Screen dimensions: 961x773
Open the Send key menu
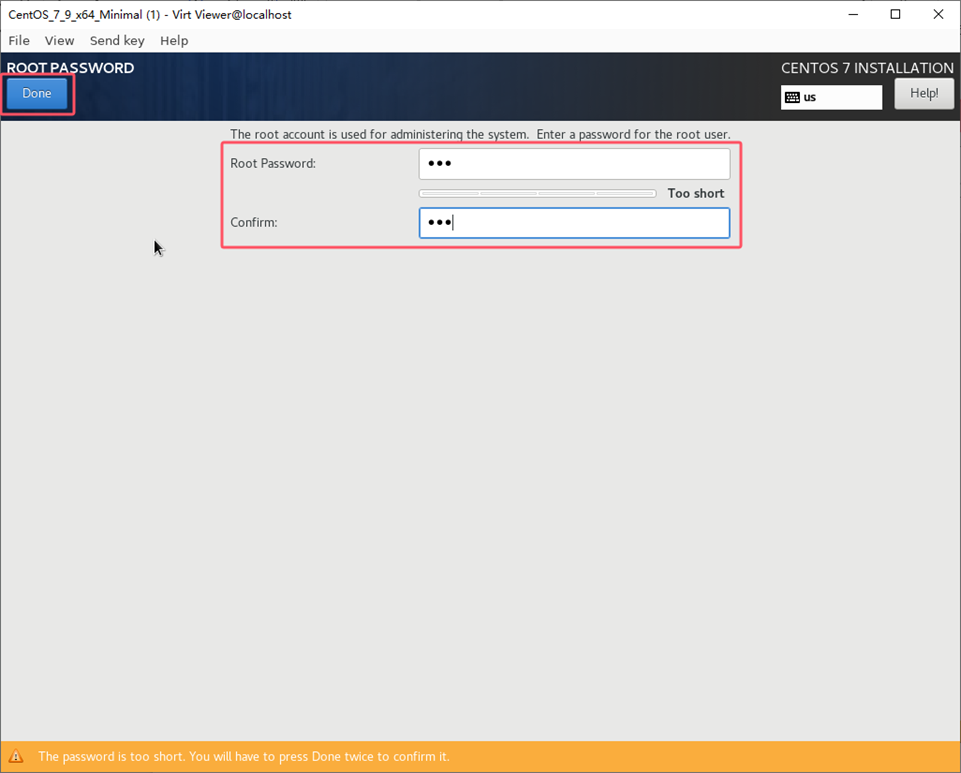pyautogui.click(x=117, y=40)
